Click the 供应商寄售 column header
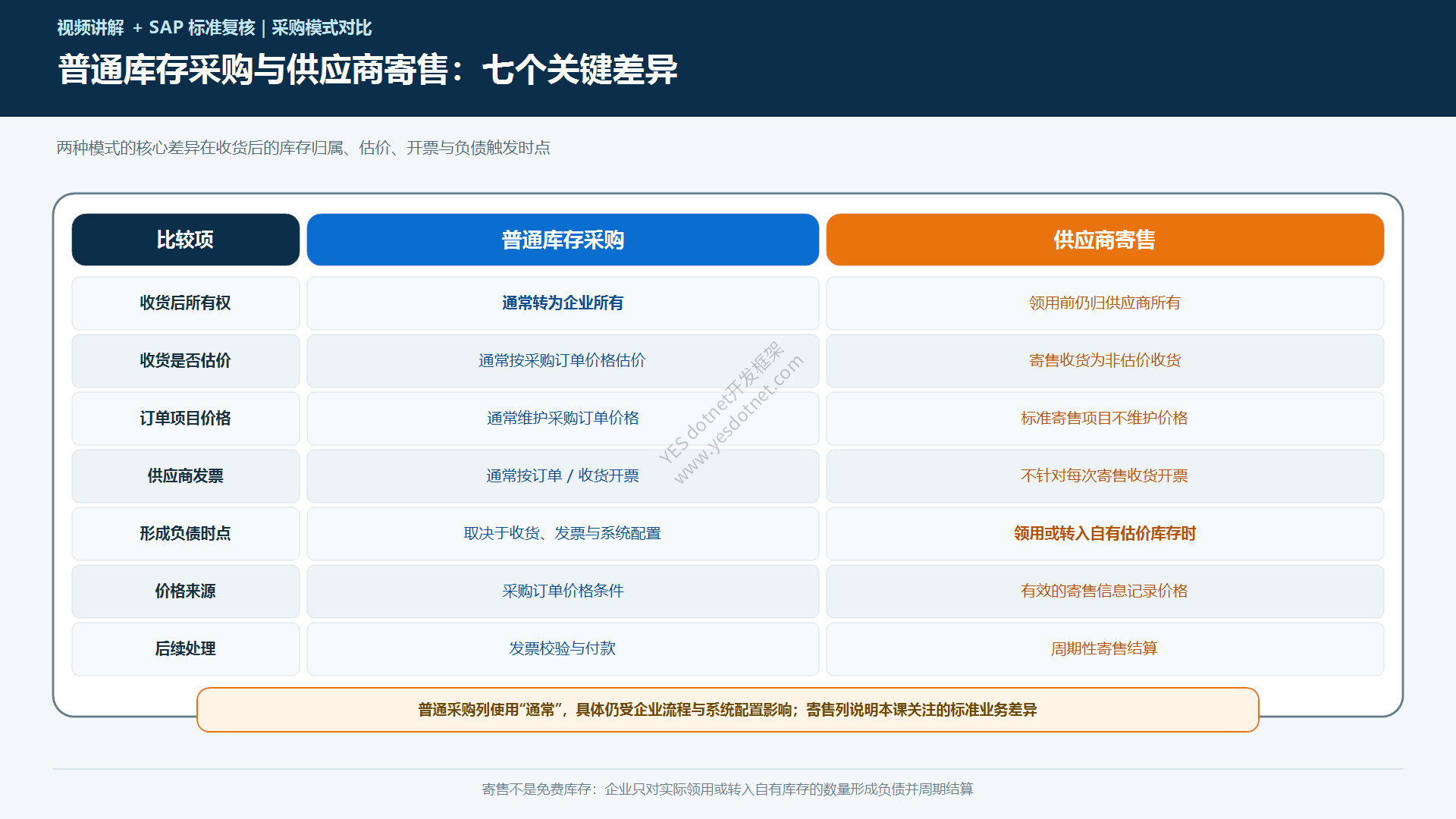The image size is (1456, 819). (1105, 240)
